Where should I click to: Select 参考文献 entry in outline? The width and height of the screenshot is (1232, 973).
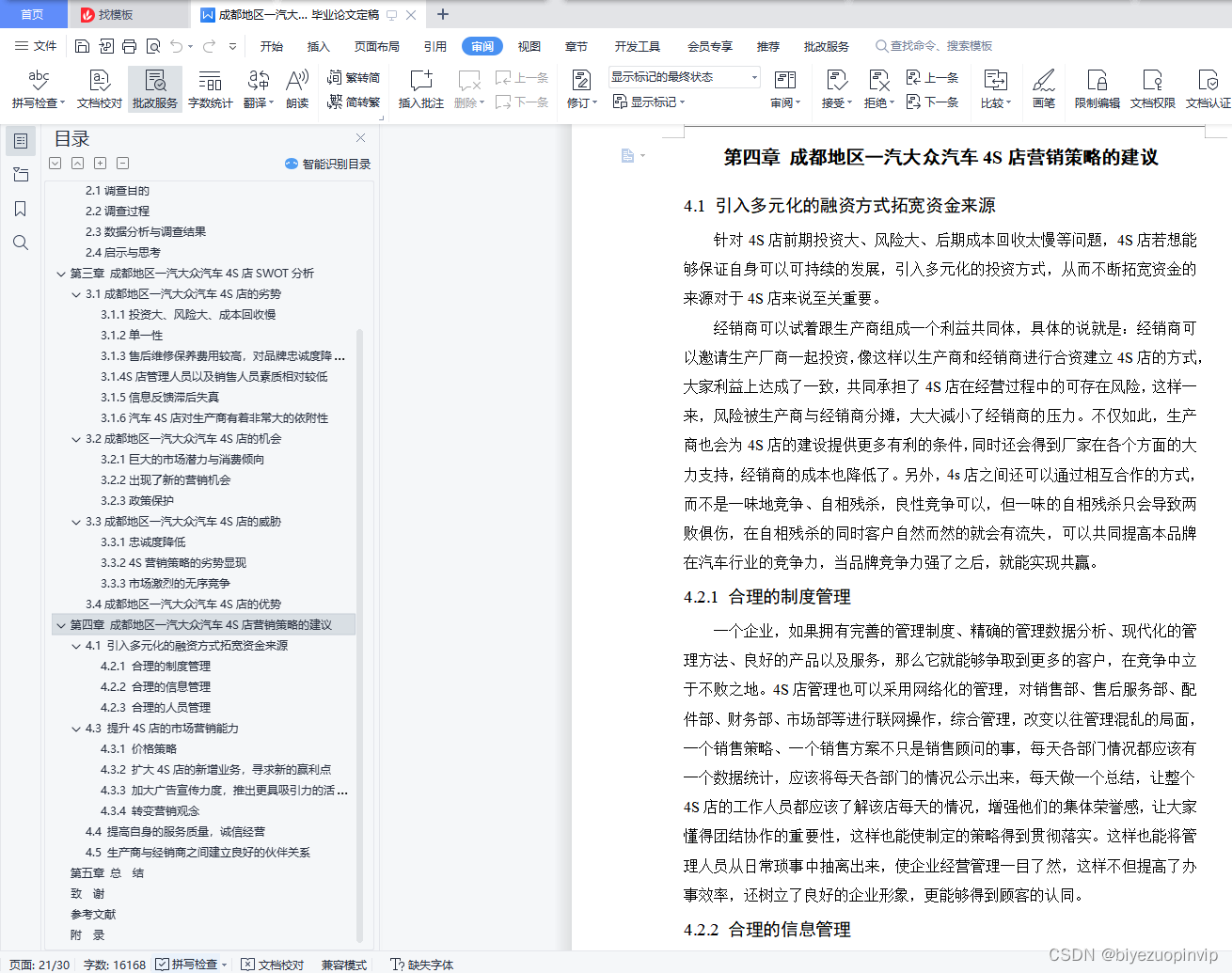[93, 915]
